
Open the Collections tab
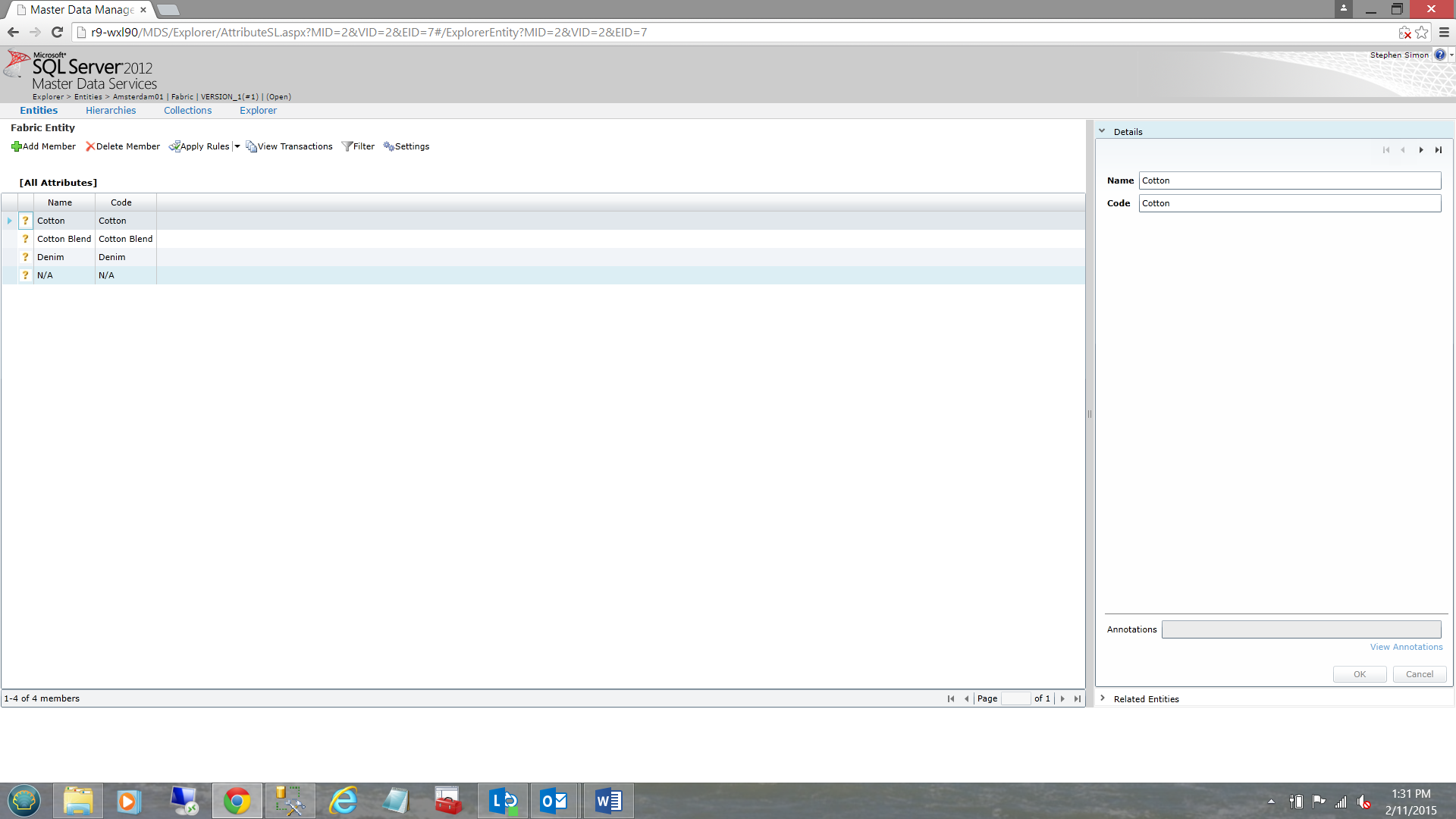click(187, 111)
